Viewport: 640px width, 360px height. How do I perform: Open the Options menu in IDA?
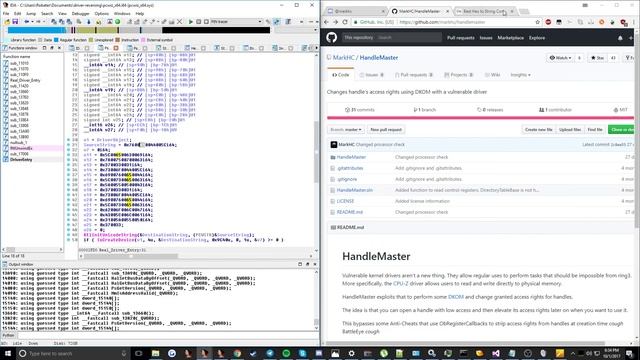102,13
